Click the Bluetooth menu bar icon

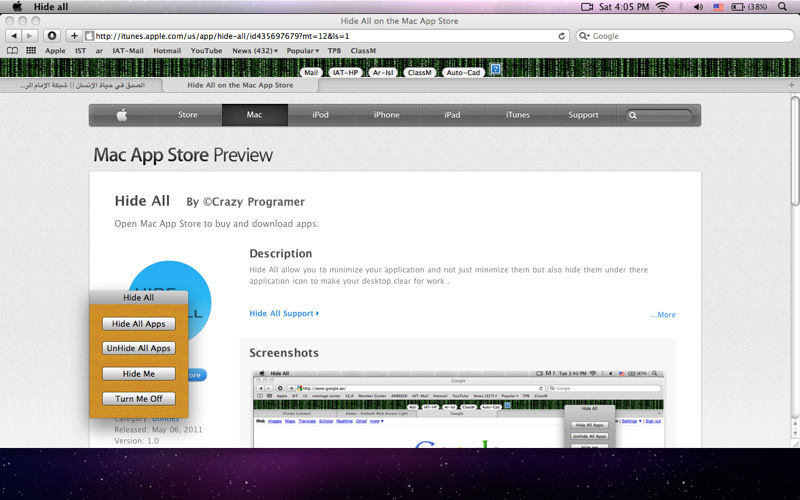(681, 7)
